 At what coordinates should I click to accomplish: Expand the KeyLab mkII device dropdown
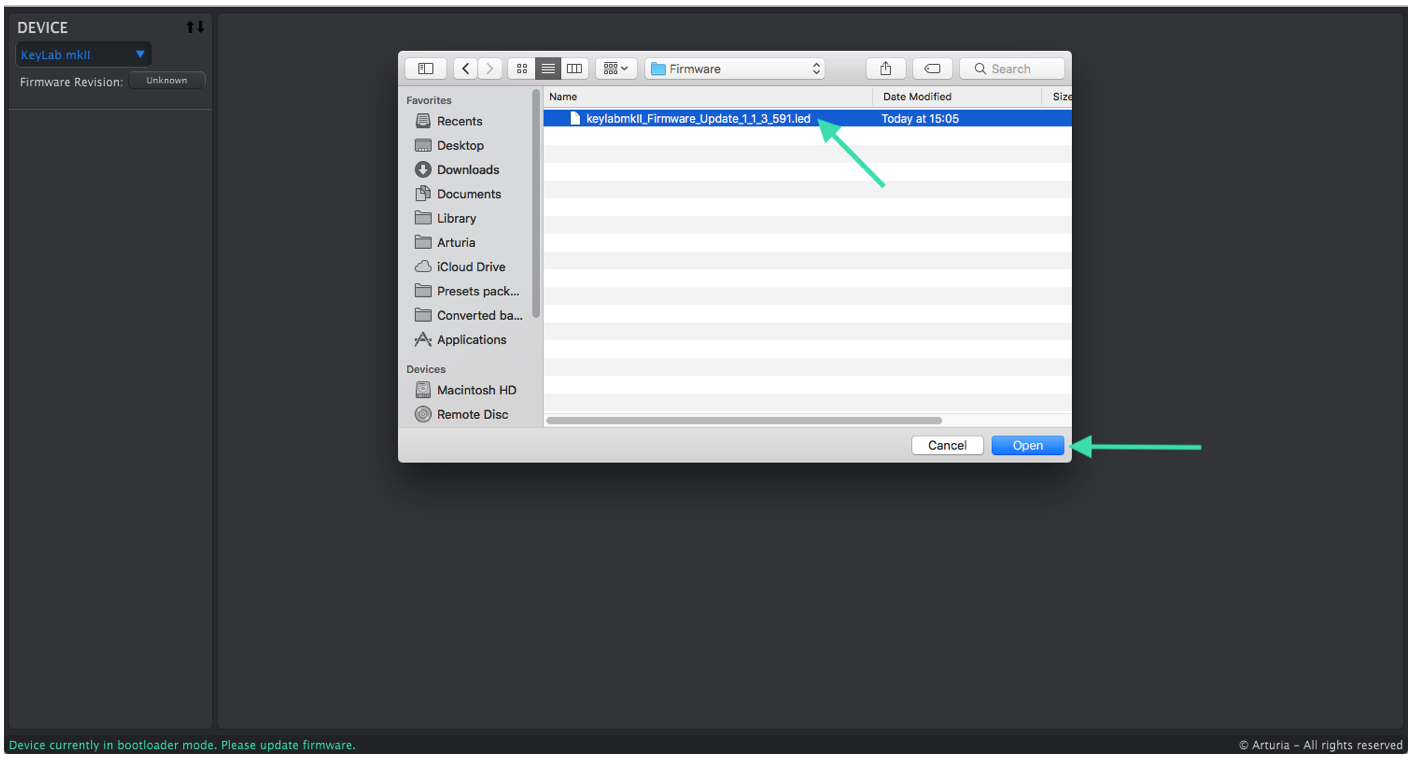[83, 55]
